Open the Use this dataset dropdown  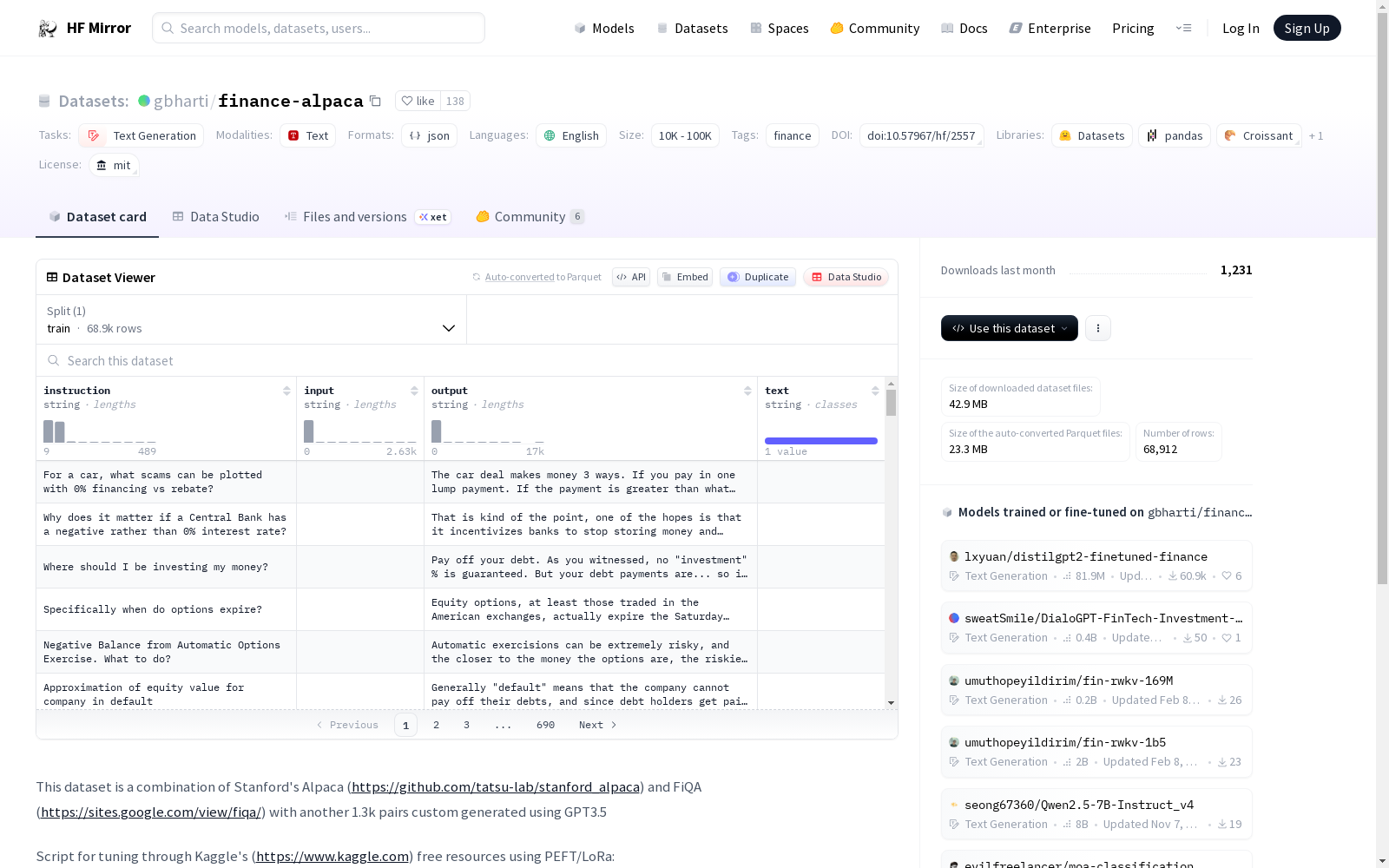click(x=1009, y=328)
